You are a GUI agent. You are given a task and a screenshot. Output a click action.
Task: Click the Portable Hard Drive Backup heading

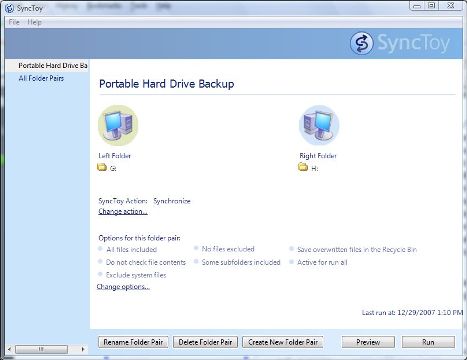(167, 84)
